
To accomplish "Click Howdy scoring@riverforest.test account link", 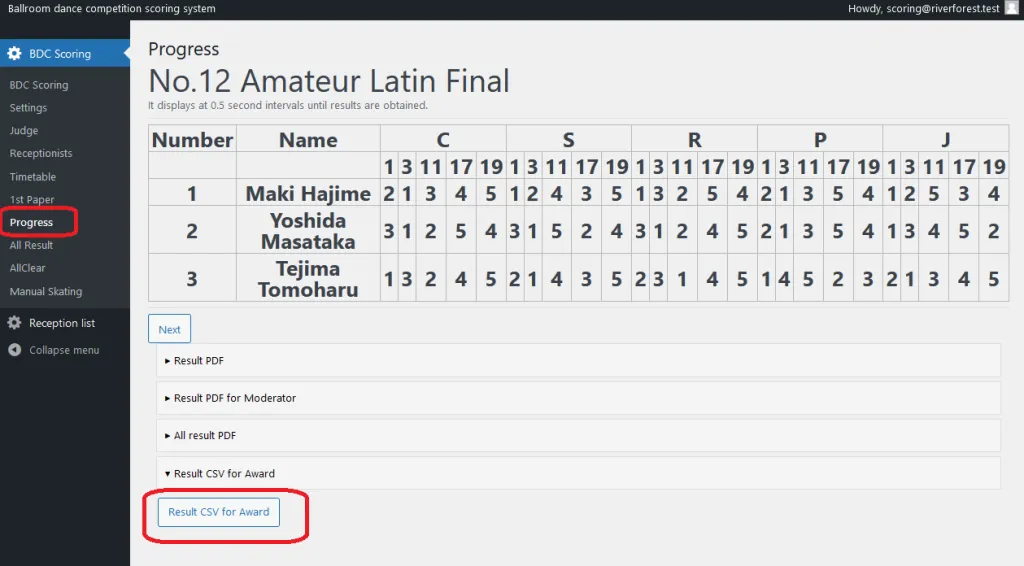I will coord(923,9).
